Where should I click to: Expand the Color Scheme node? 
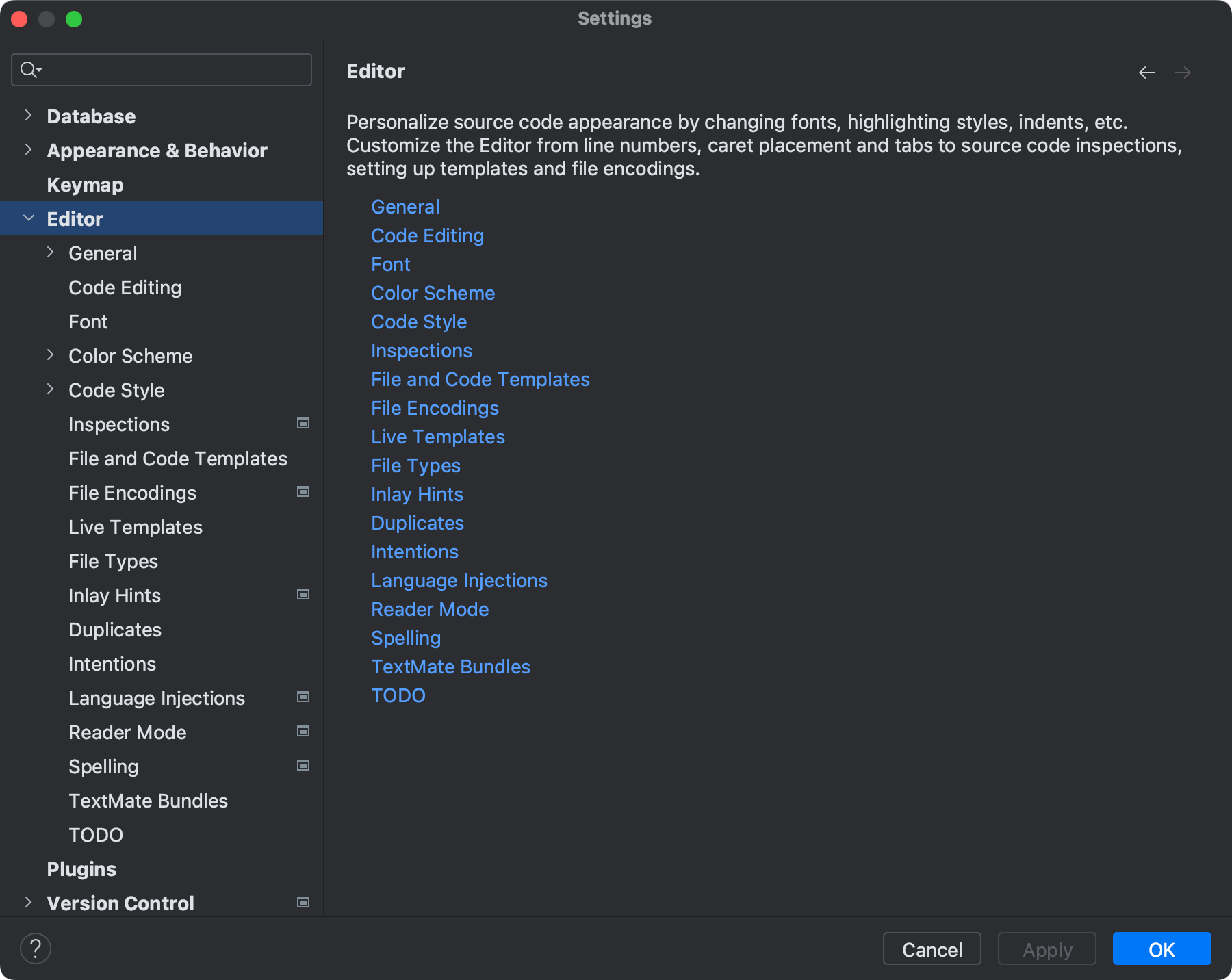pos(51,355)
